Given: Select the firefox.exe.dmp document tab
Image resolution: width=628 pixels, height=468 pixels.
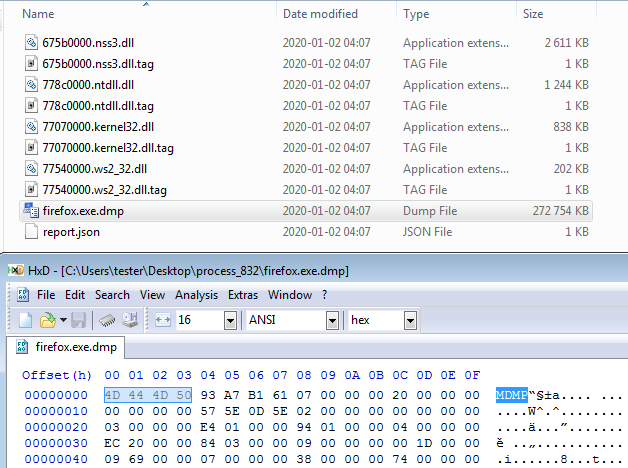Looking at the screenshot, I should [66, 347].
